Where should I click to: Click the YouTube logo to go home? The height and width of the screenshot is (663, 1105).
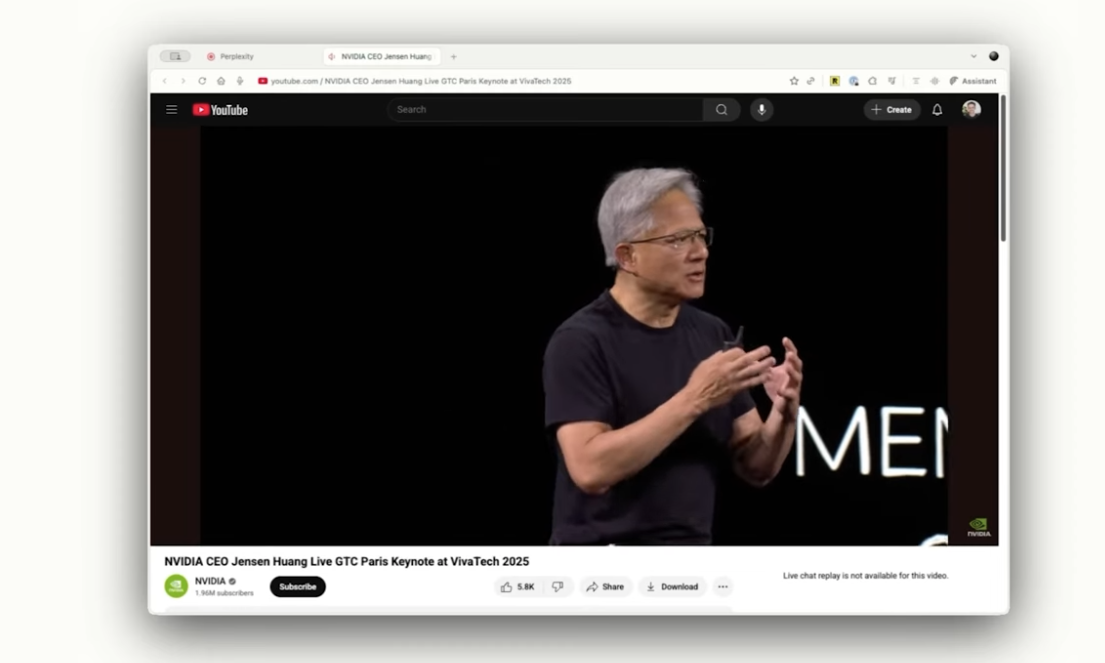coord(220,110)
